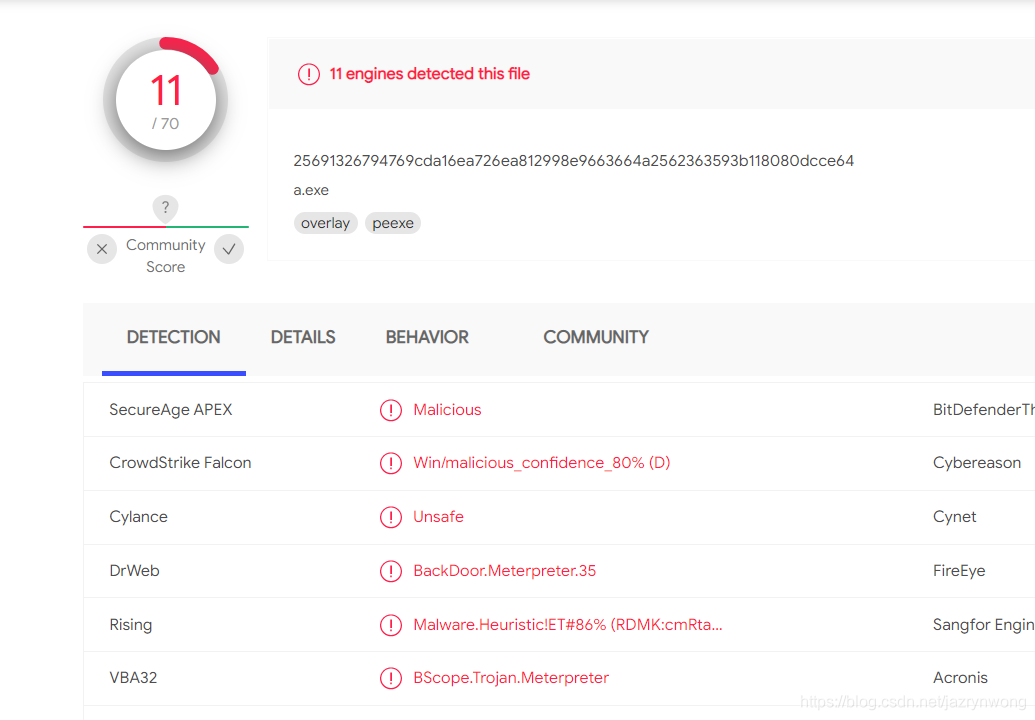This screenshot has height=720, width=1035.
Task: Click the Cylance engine name
Action: pos(139,517)
